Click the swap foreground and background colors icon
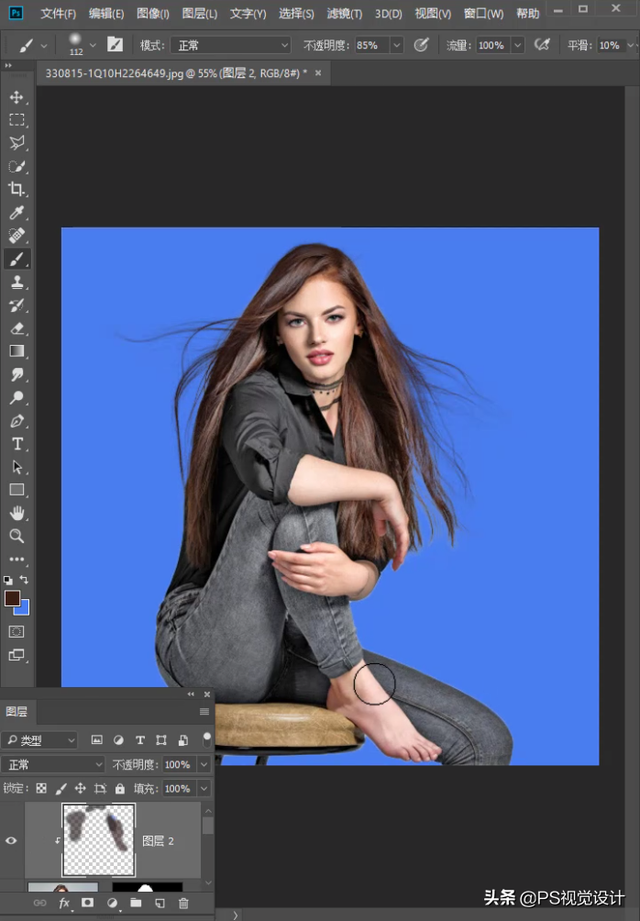 pos(24,580)
